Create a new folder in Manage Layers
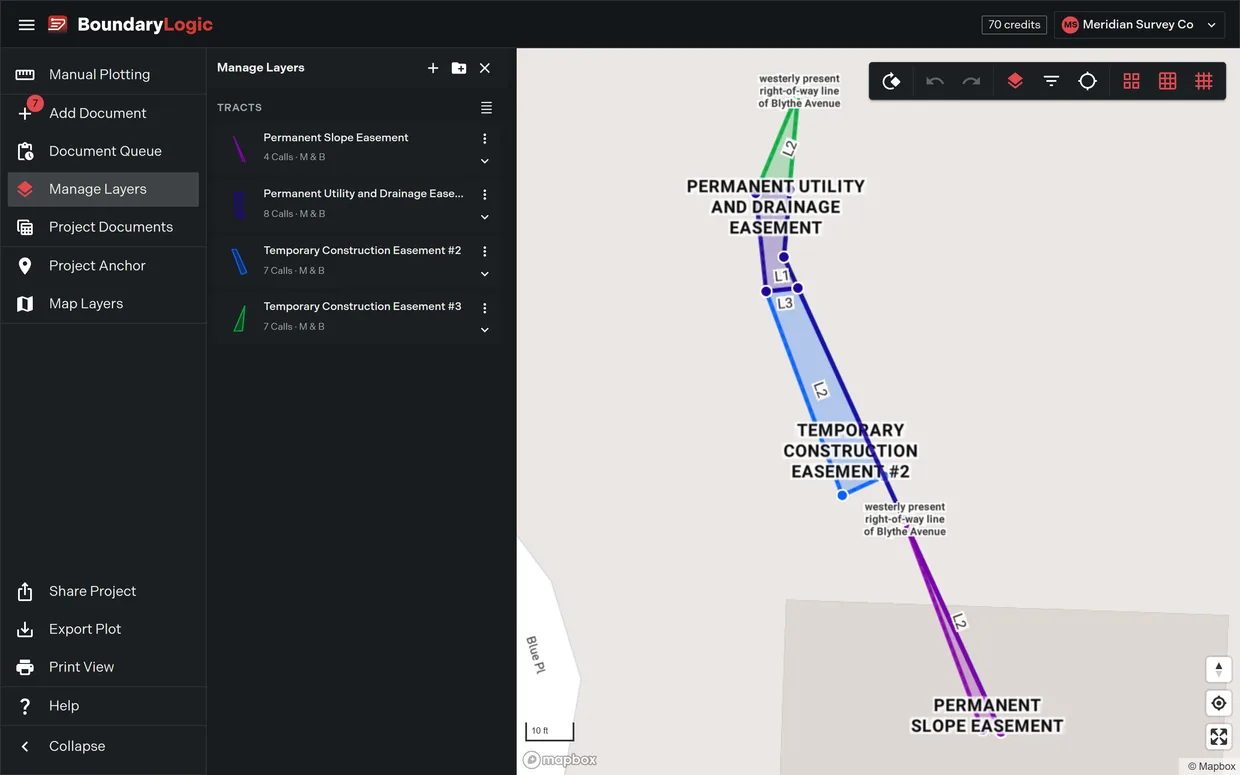Image resolution: width=1240 pixels, height=775 pixels. click(x=459, y=68)
